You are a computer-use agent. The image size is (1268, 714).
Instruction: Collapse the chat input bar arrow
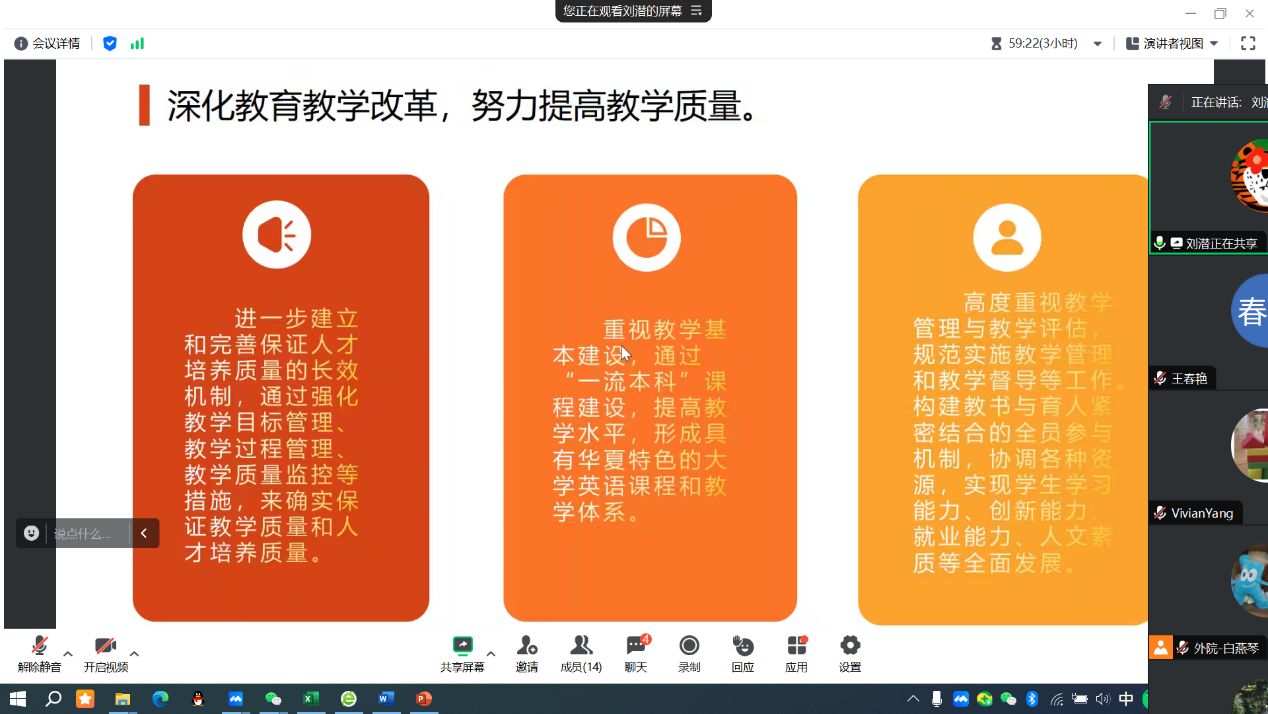(144, 533)
